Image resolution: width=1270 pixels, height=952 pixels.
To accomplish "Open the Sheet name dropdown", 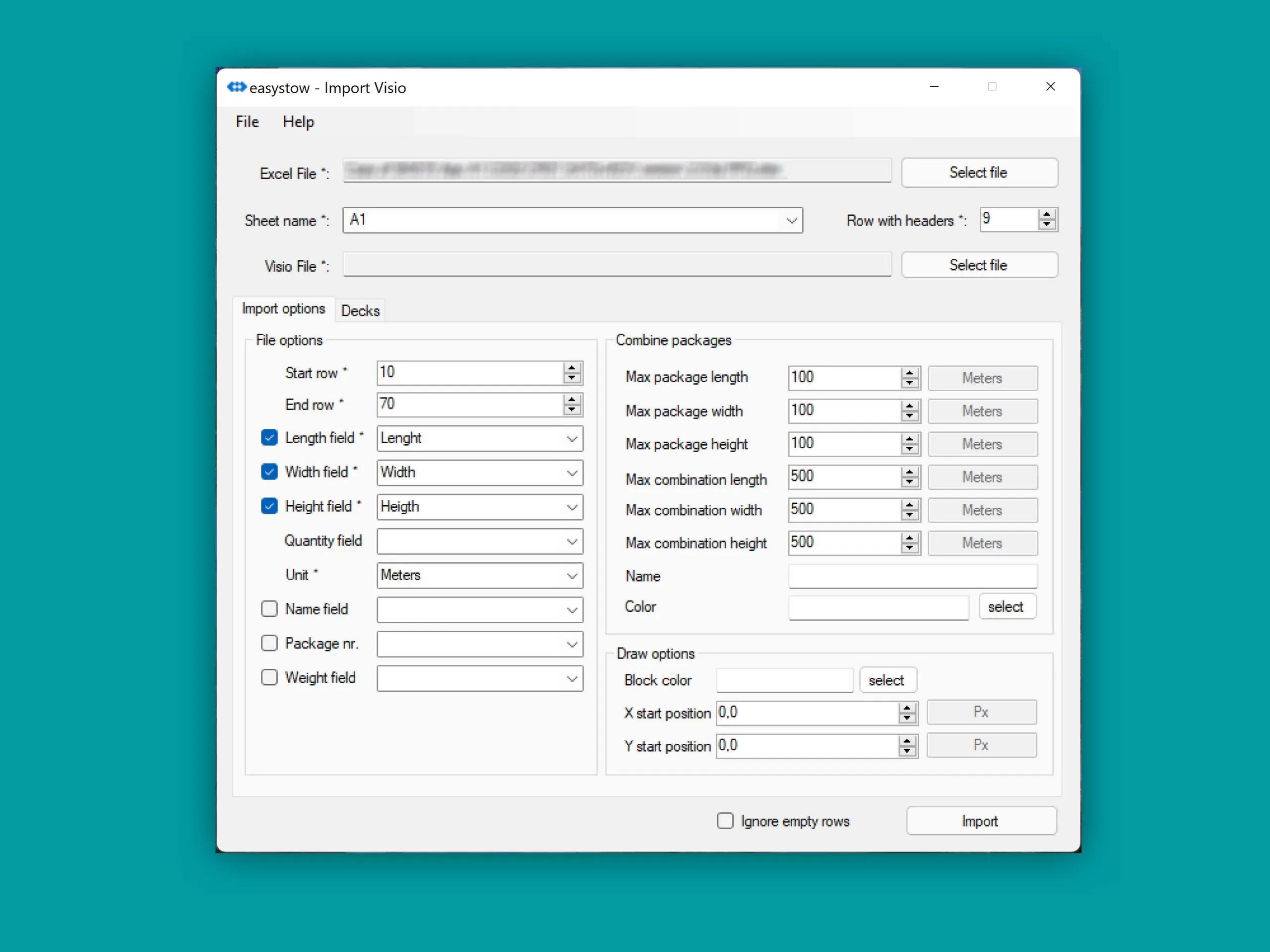I will (x=791, y=221).
